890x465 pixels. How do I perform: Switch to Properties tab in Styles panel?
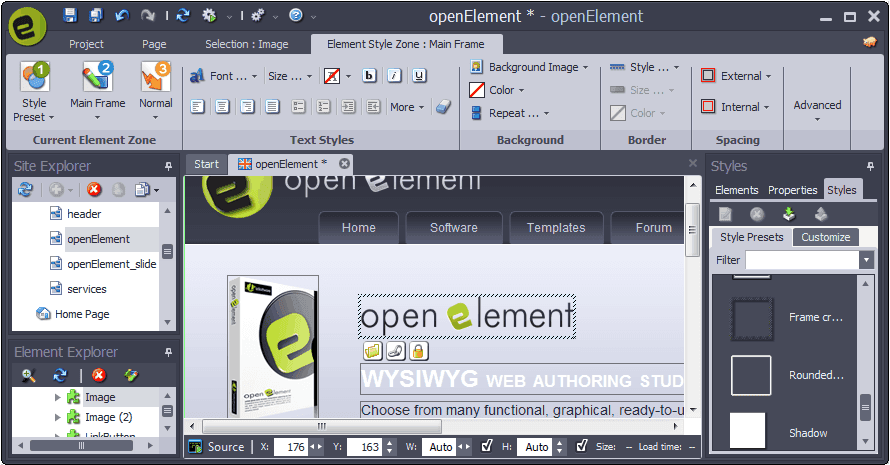tap(792, 190)
